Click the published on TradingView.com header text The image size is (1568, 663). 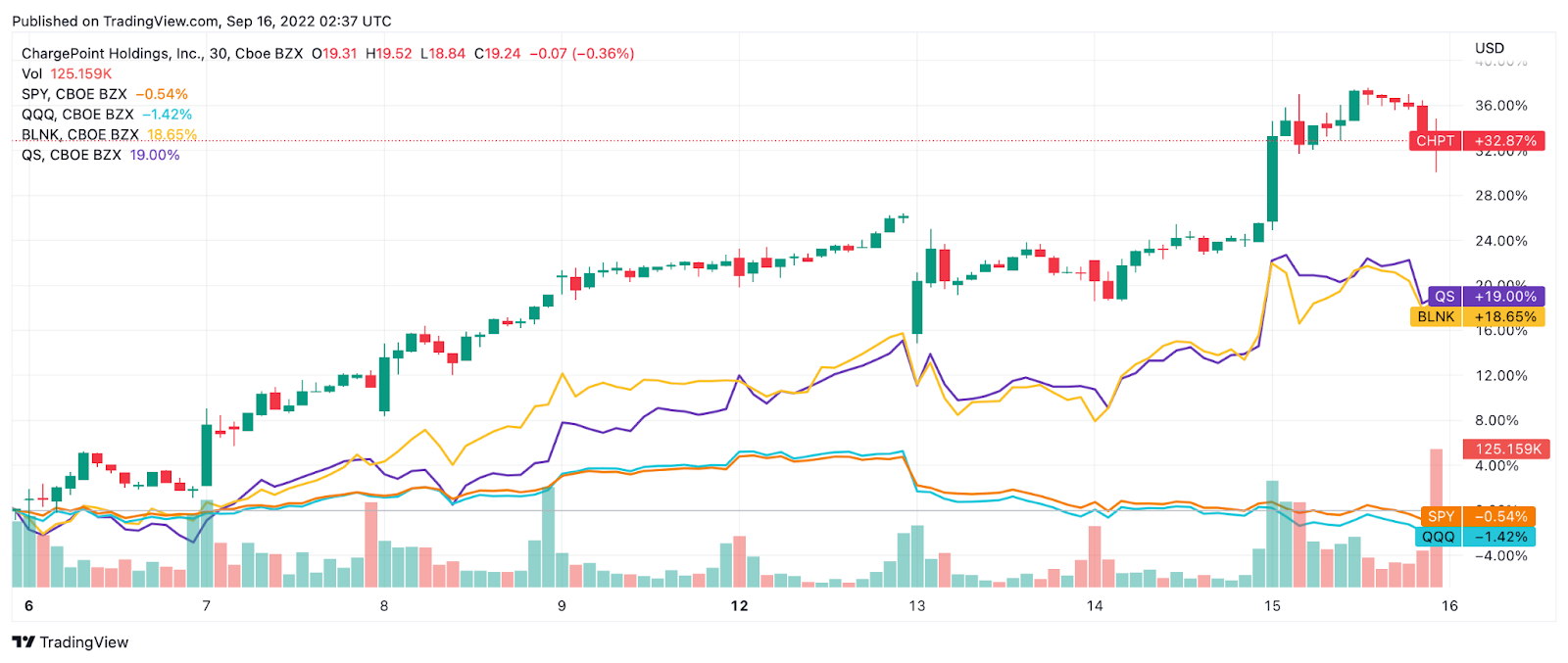pos(201,21)
